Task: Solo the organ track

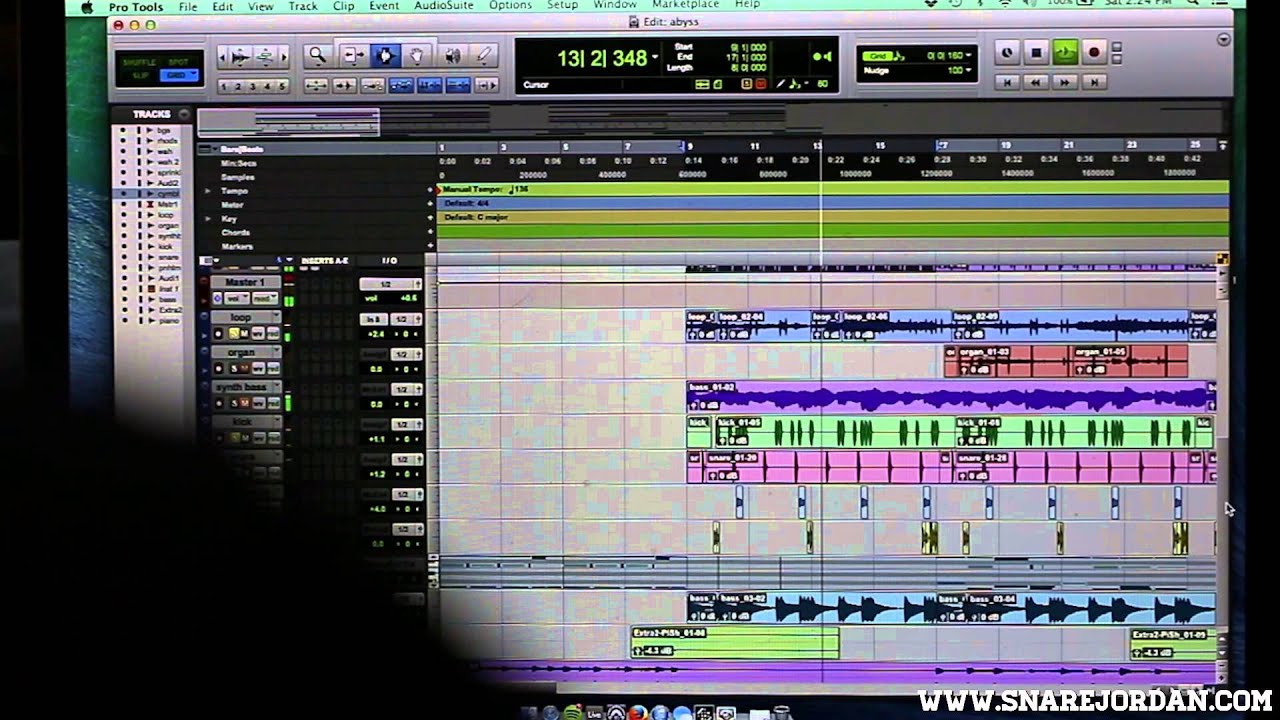Action: (232, 368)
